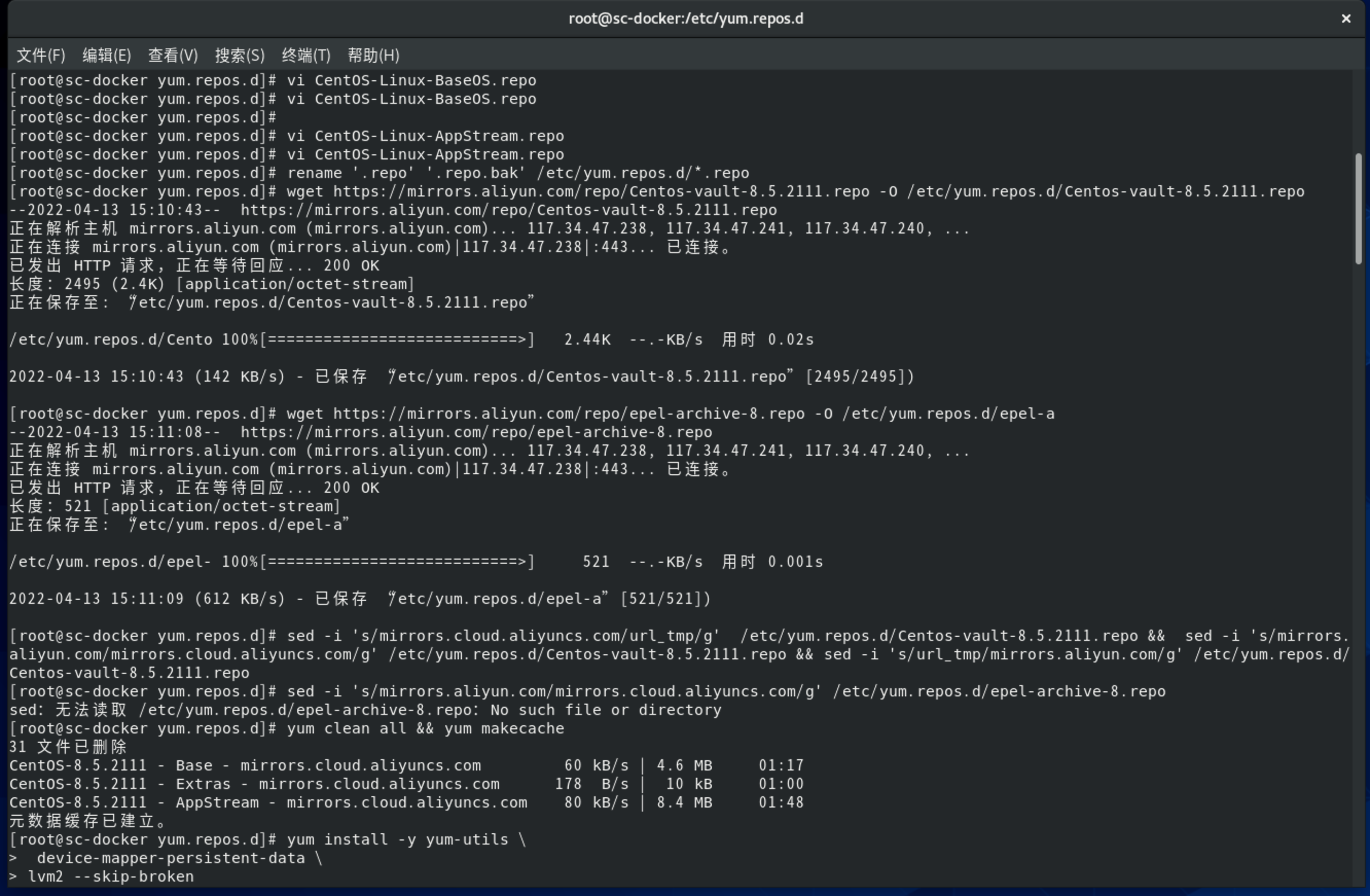The width and height of the screenshot is (1370, 896).
Task: Click the vertical scrollbar thumb
Action: point(1359,207)
